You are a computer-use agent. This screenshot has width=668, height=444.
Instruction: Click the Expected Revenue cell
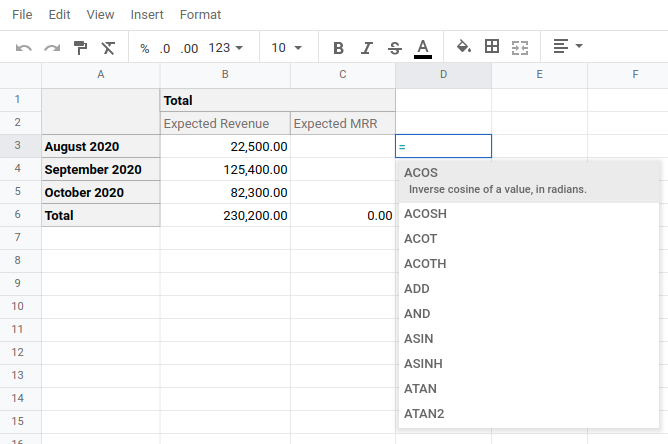pos(225,124)
